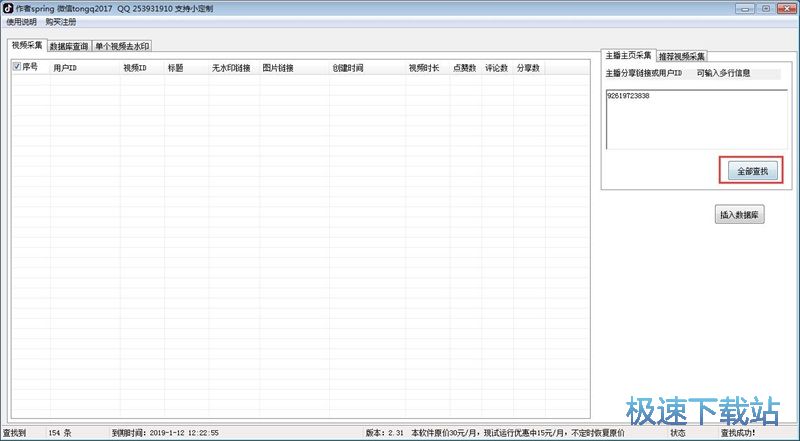
Task: Click the 无水印链接 column header
Action: [x=234, y=68]
